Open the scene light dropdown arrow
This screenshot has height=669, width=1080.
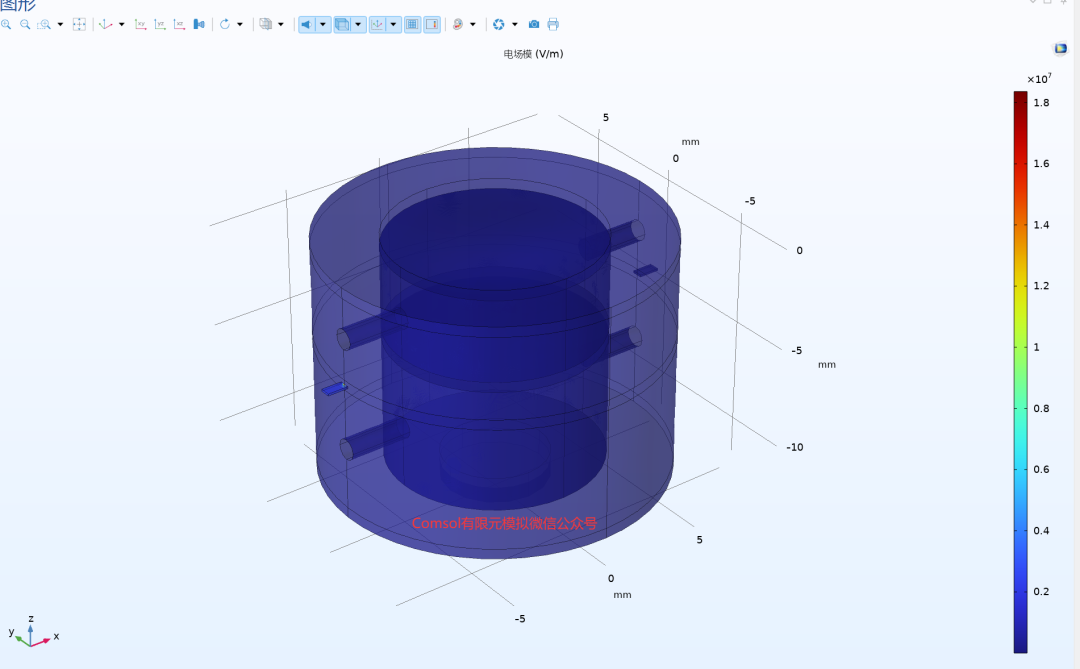click(x=323, y=25)
